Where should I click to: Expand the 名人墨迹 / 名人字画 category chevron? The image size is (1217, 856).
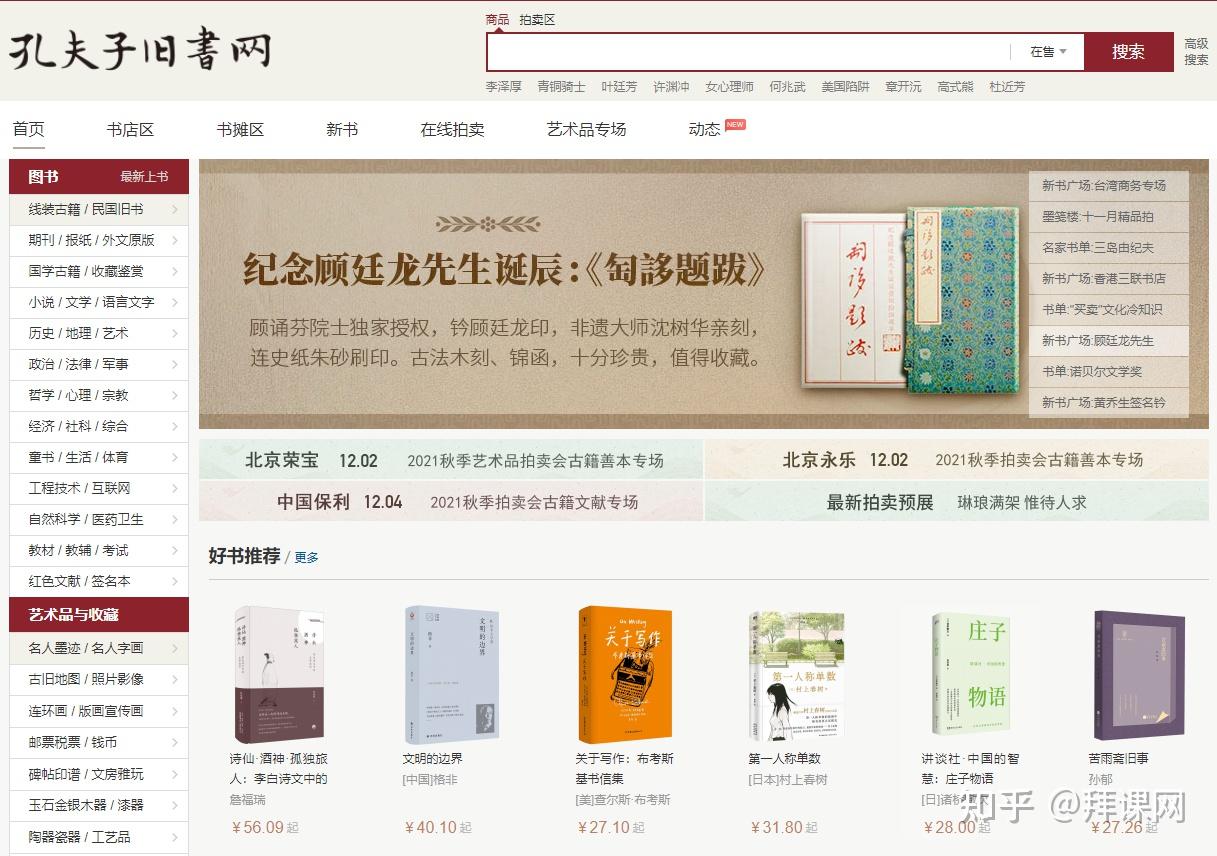pos(175,648)
